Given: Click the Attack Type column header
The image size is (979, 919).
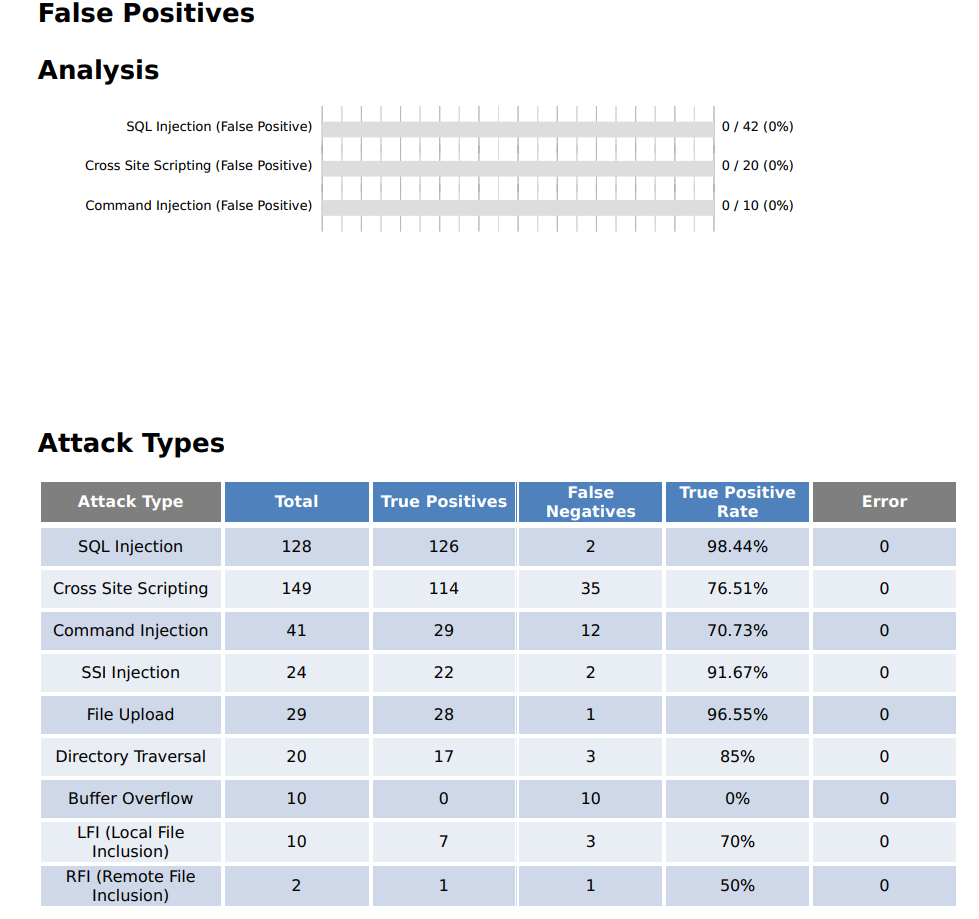Looking at the screenshot, I should [x=131, y=502].
